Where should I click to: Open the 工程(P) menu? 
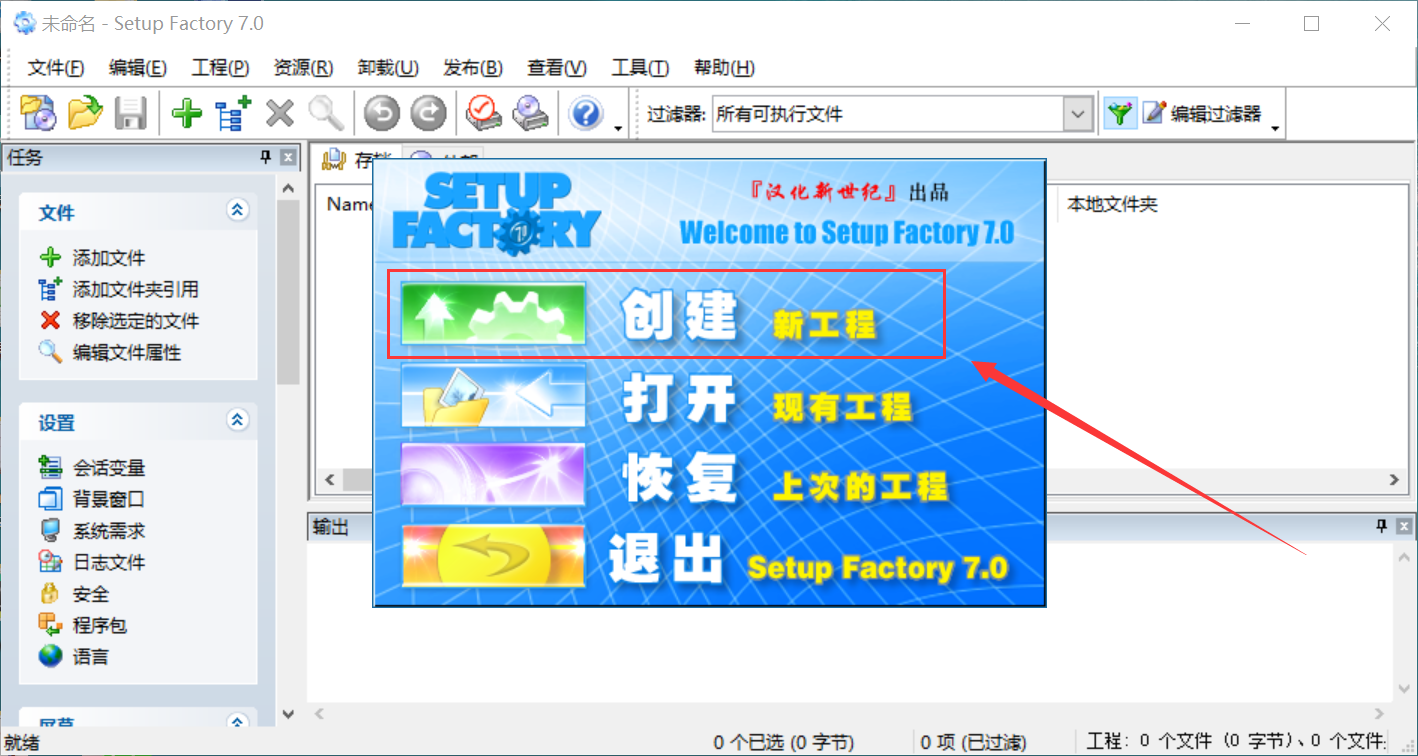pyautogui.click(x=220, y=68)
